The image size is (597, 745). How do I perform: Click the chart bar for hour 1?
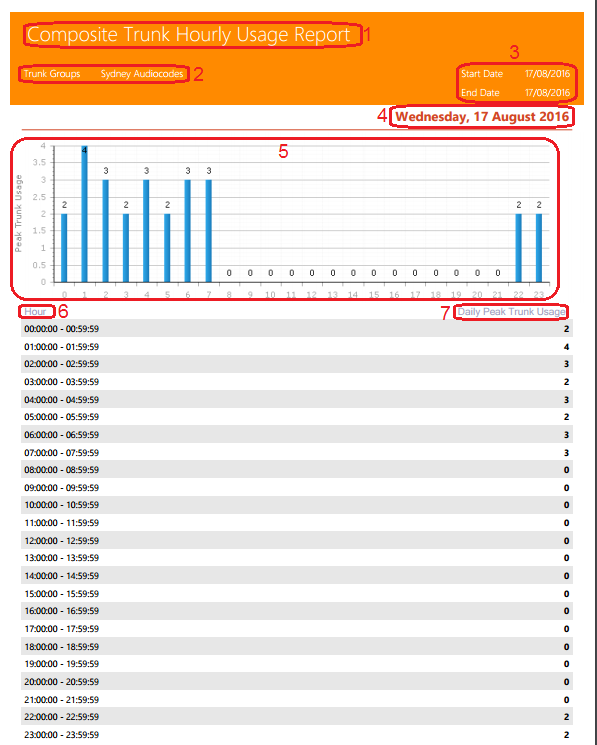[85, 214]
